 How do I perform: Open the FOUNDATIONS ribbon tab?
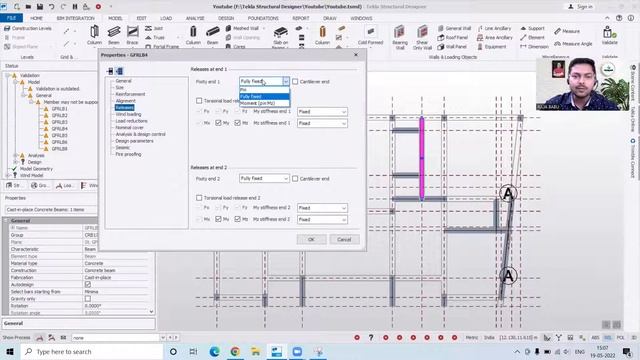263,18
